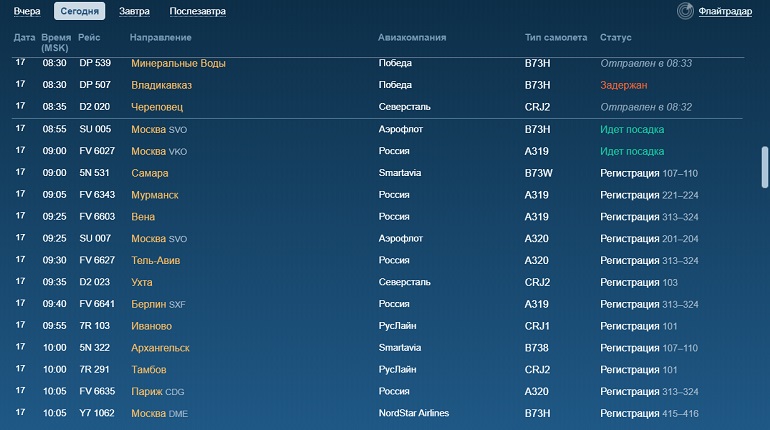
Task: Switch to the Завтра tab
Action: tap(134, 11)
